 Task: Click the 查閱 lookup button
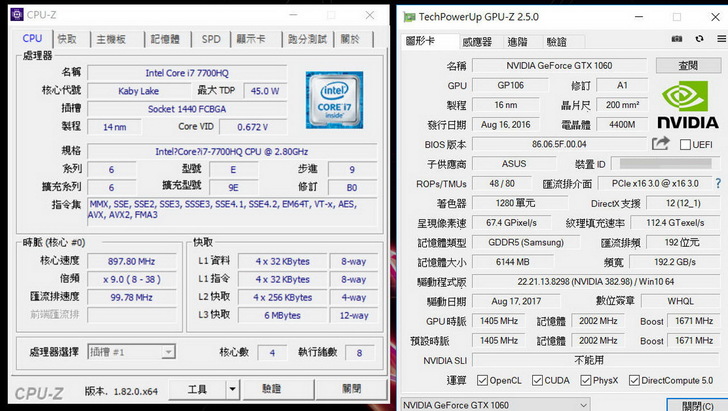tap(688, 65)
